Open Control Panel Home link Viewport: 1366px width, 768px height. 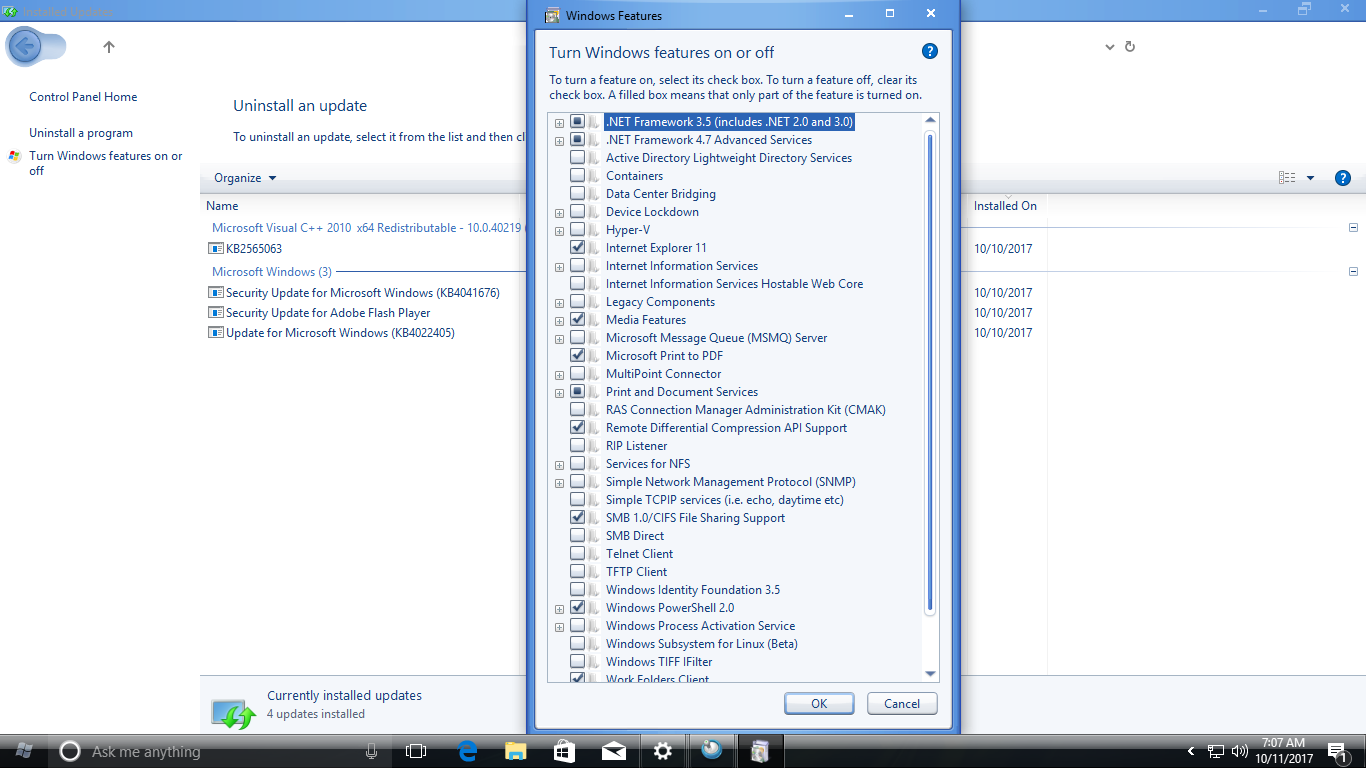(x=83, y=97)
